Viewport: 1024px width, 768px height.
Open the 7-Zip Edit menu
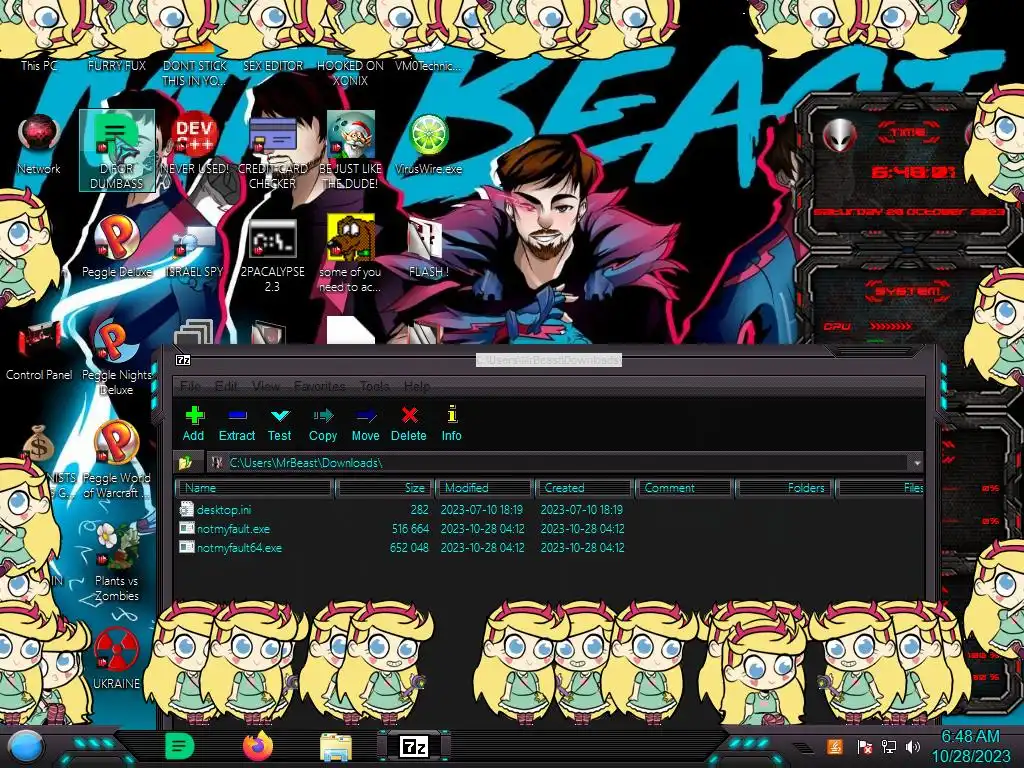click(226, 386)
